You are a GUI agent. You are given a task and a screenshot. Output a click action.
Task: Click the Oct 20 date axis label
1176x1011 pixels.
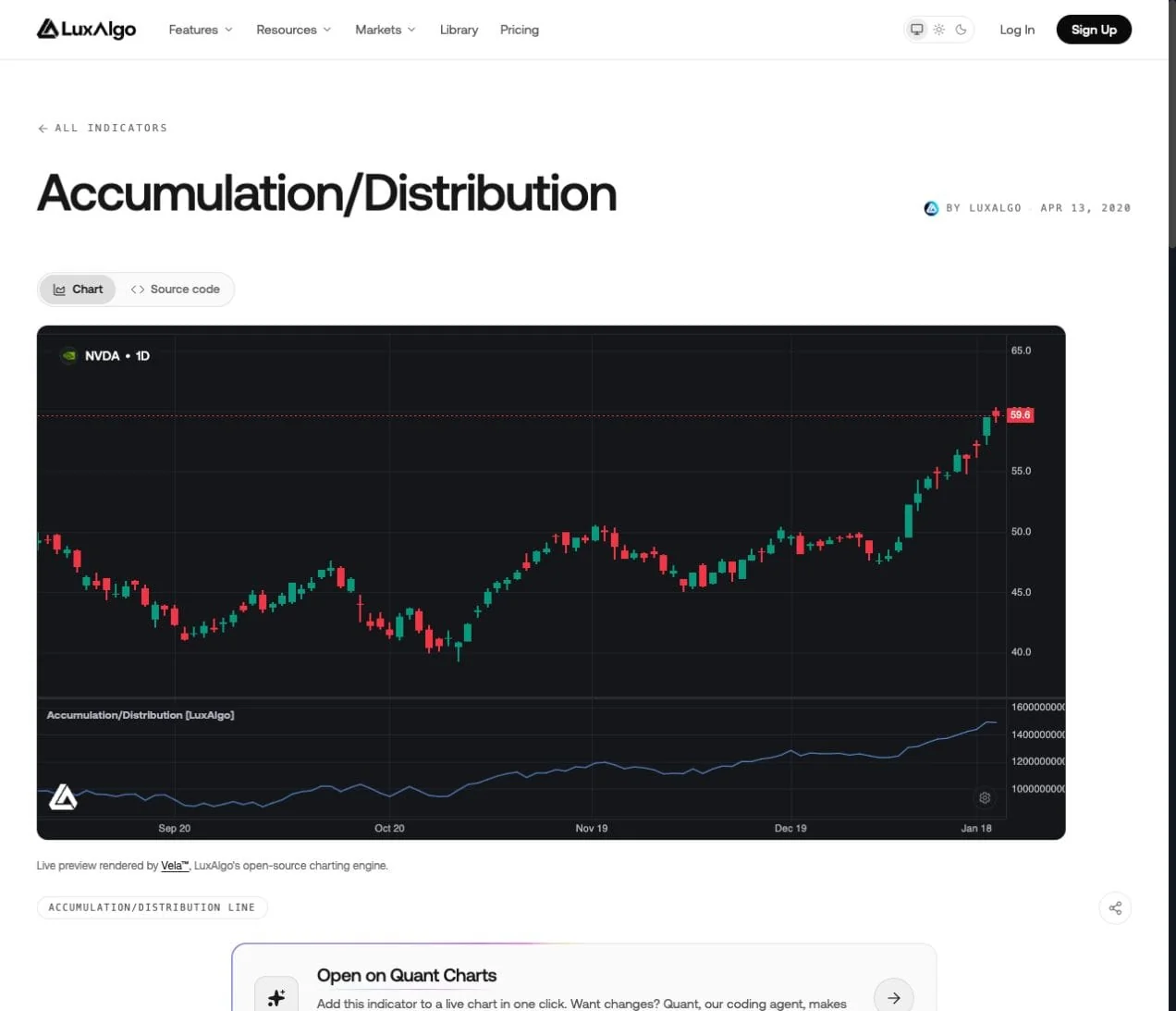pyautogui.click(x=389, y=828)
